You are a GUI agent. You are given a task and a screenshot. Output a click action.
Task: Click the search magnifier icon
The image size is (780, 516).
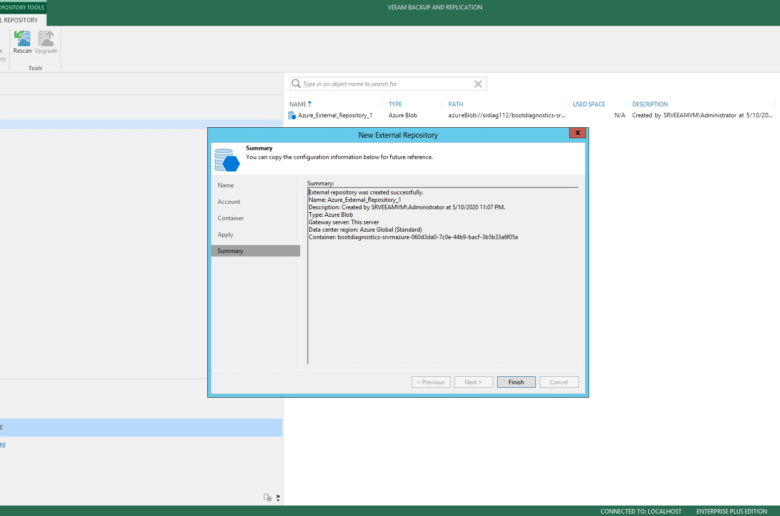296,84
